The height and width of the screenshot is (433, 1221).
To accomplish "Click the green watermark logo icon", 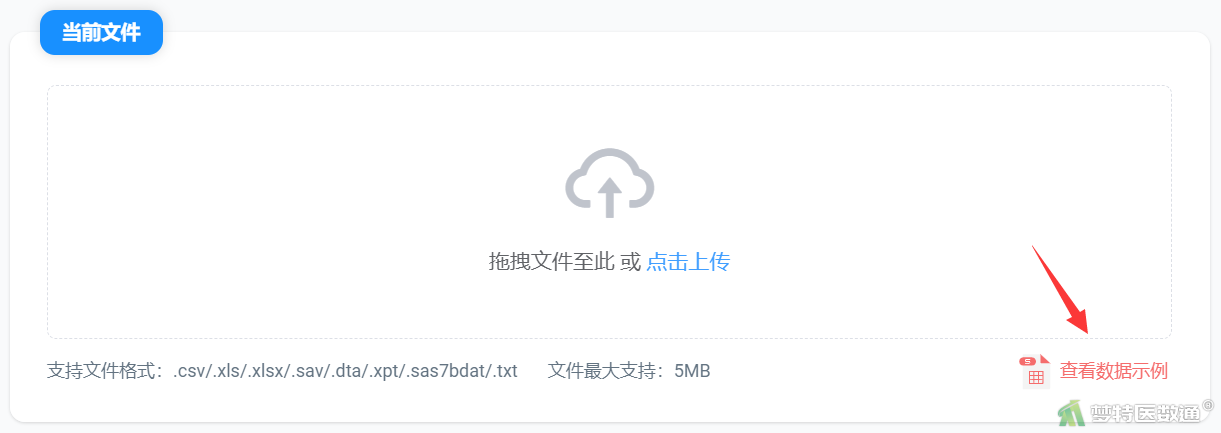I will [x=1072, y=414].
